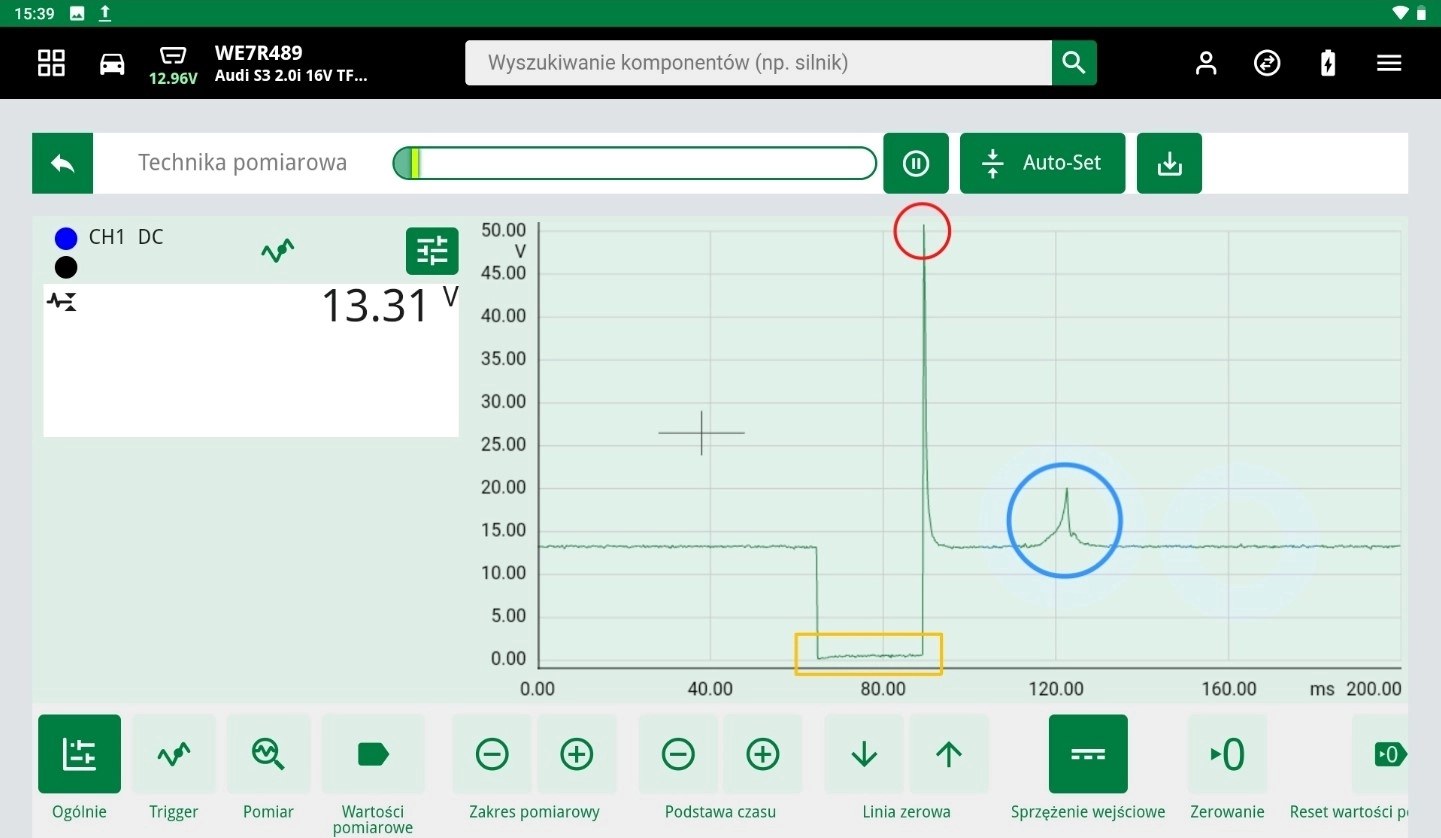Toggle the blue CH1 channel dot
The height and width of the screenshot is (838, 1441).
(x=66, y=238)
